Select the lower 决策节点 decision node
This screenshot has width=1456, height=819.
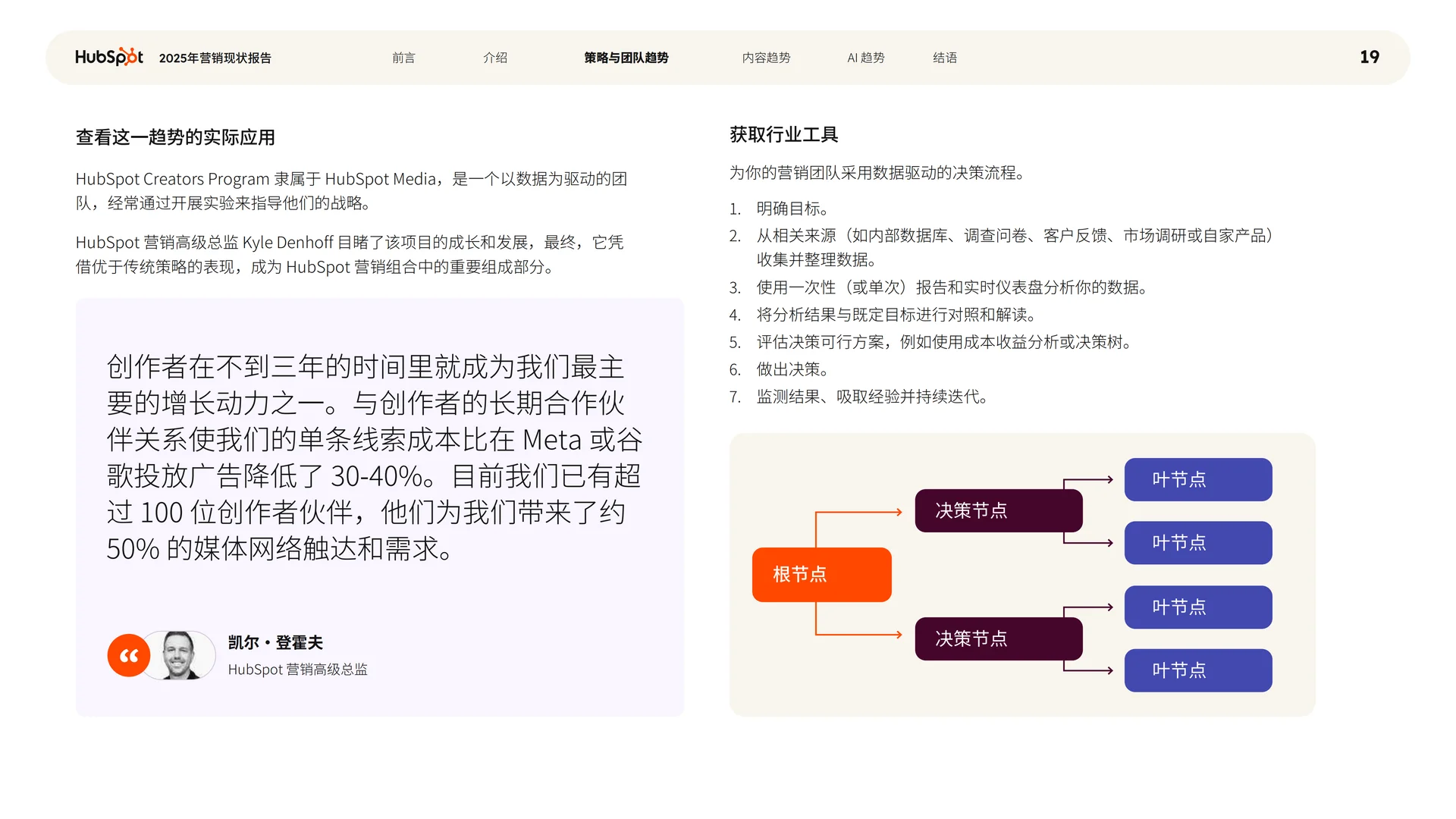click(999, 639)
